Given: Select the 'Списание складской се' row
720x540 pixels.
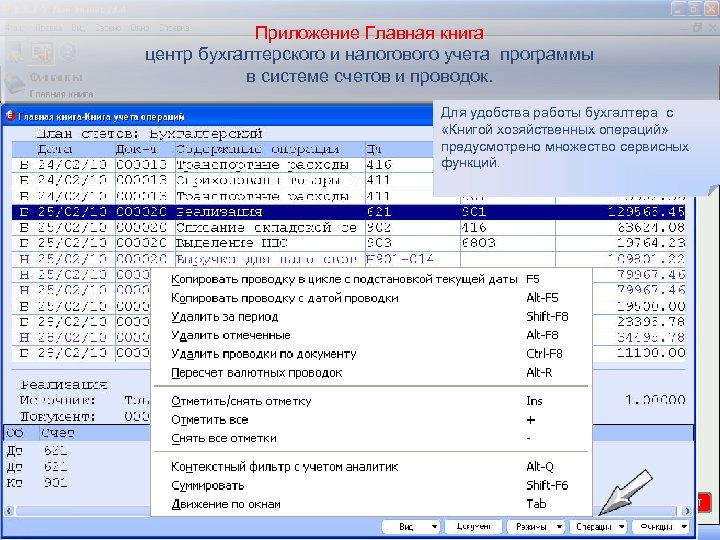Looking at the screenshot, I should click(x=349, y=227).
